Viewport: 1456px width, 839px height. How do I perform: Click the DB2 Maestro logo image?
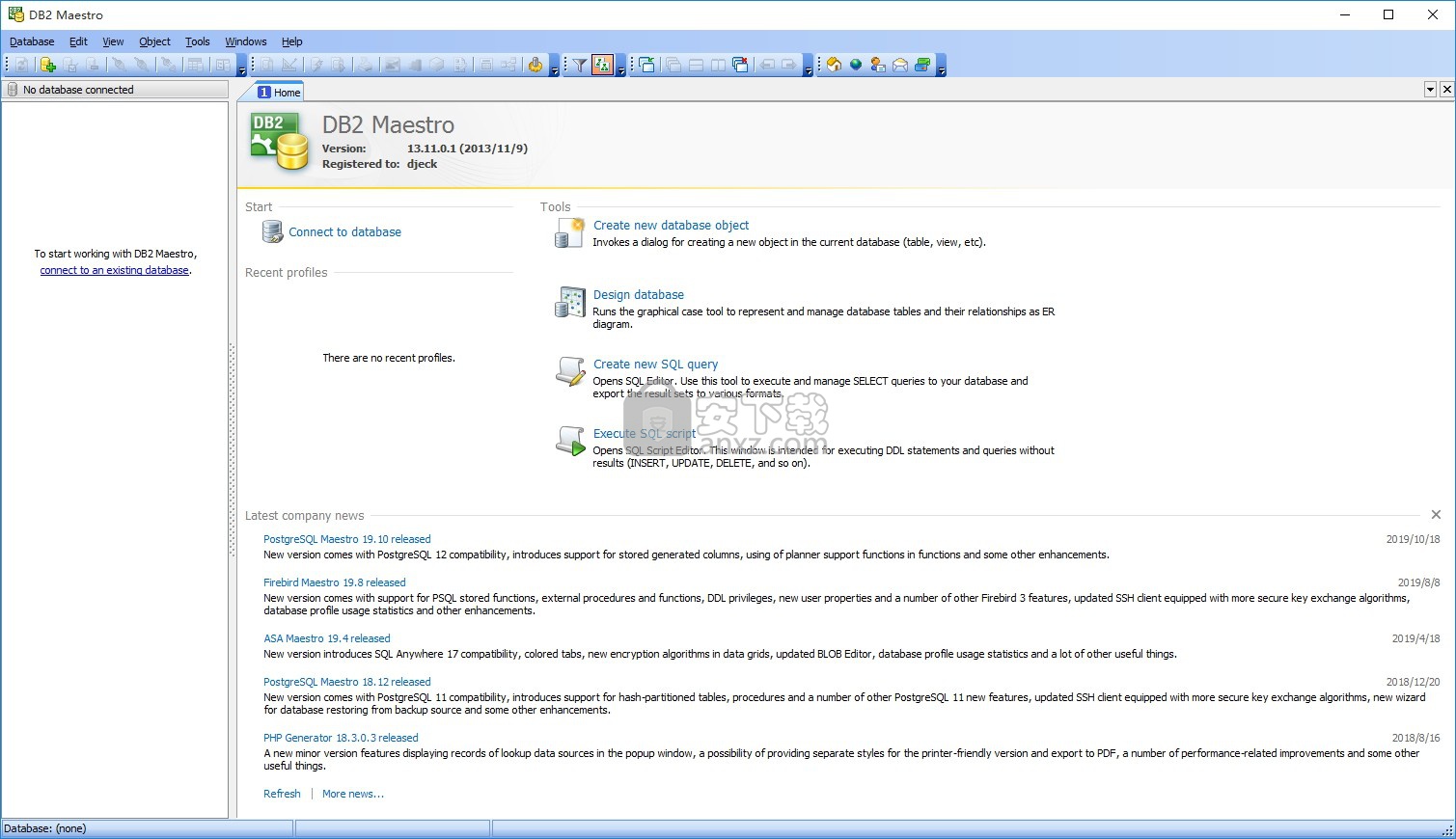(280, 143)
